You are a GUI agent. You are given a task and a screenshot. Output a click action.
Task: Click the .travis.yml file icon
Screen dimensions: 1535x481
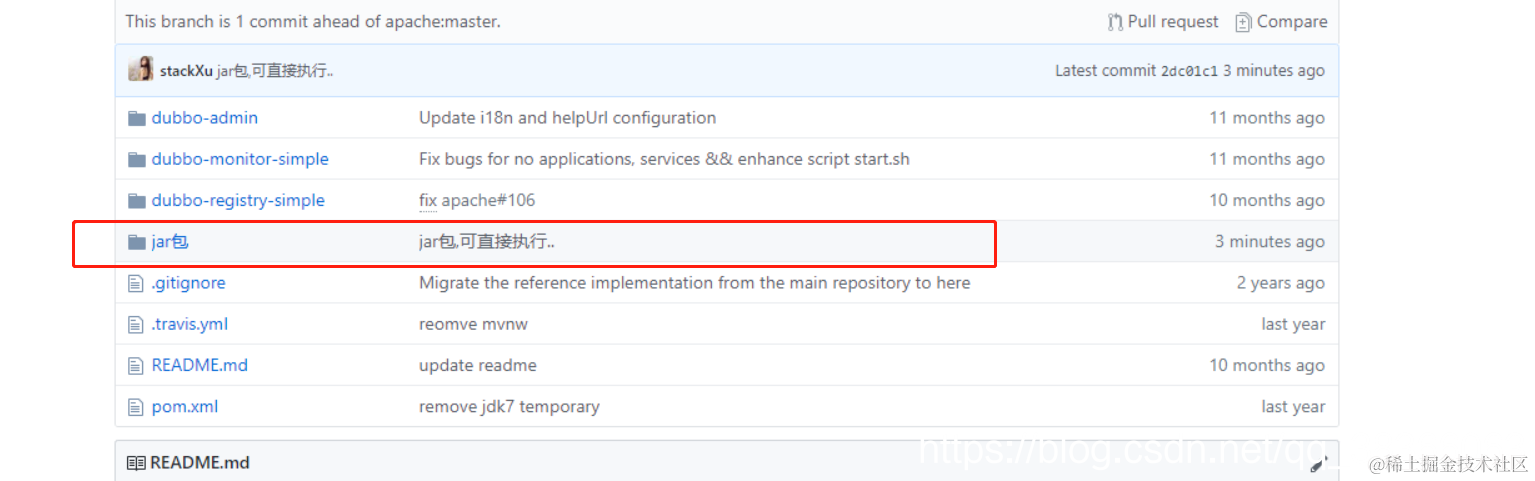(137, 325)
